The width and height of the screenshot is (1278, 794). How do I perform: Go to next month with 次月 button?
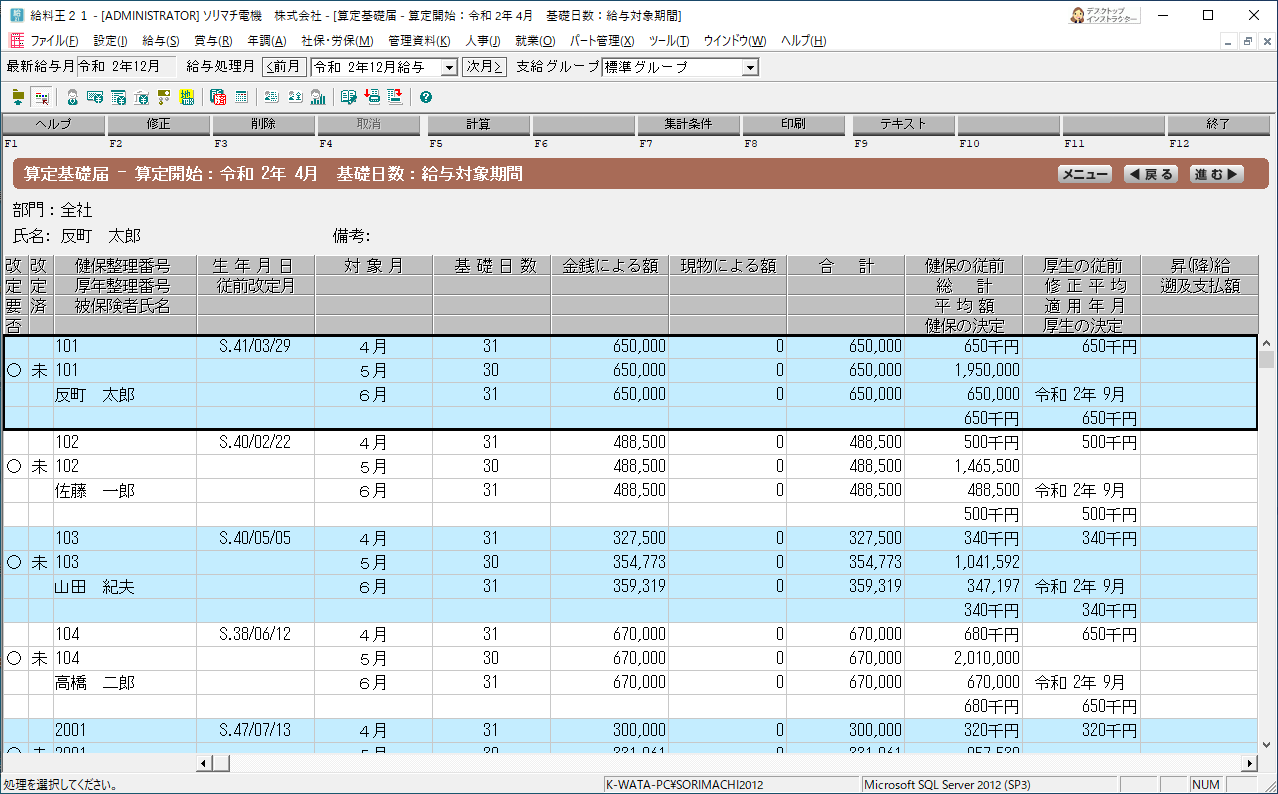coord(484,67)
